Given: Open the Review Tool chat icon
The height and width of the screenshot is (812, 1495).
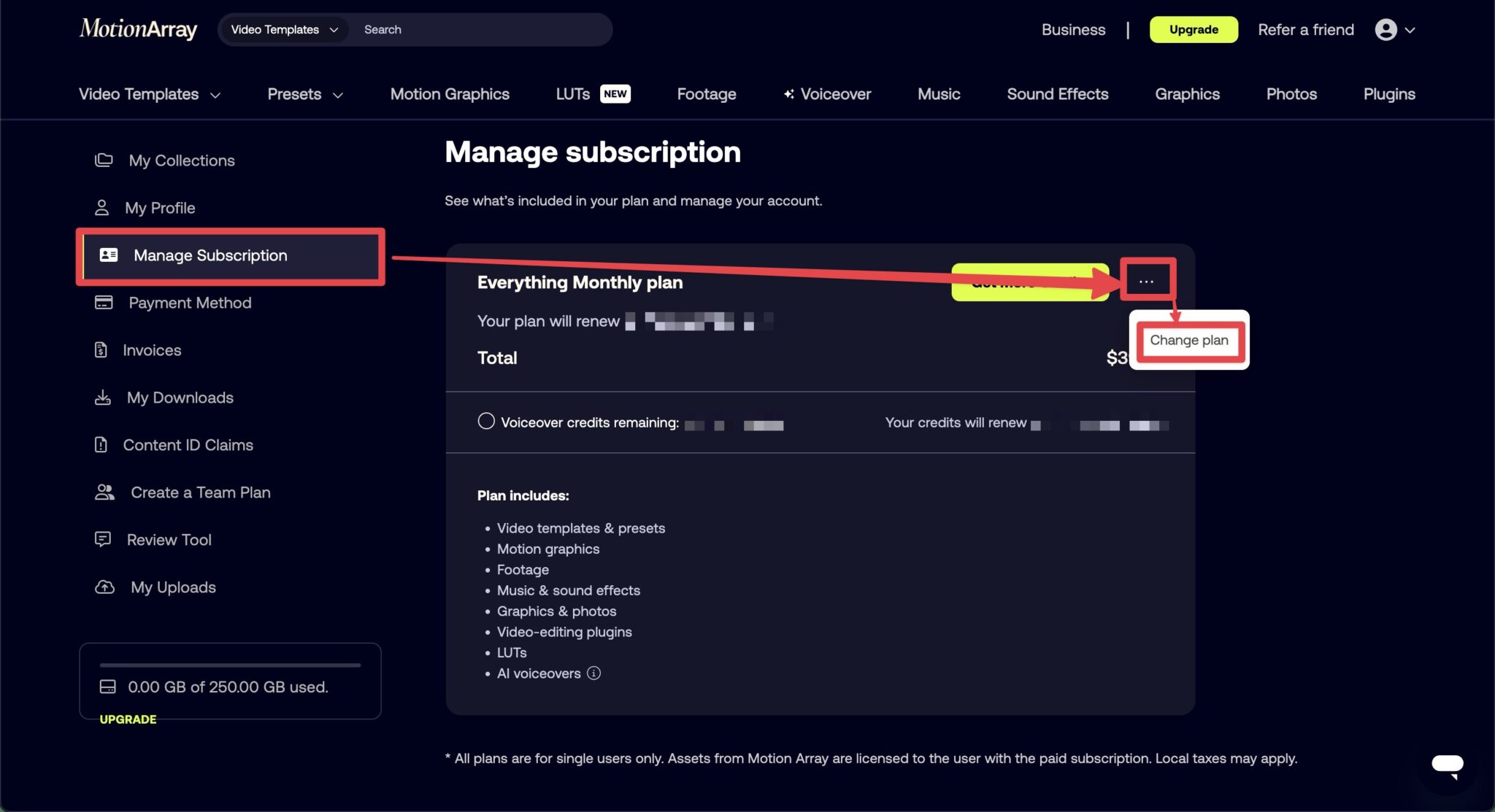Looking at the screenshot, I should tap(103, 539).
